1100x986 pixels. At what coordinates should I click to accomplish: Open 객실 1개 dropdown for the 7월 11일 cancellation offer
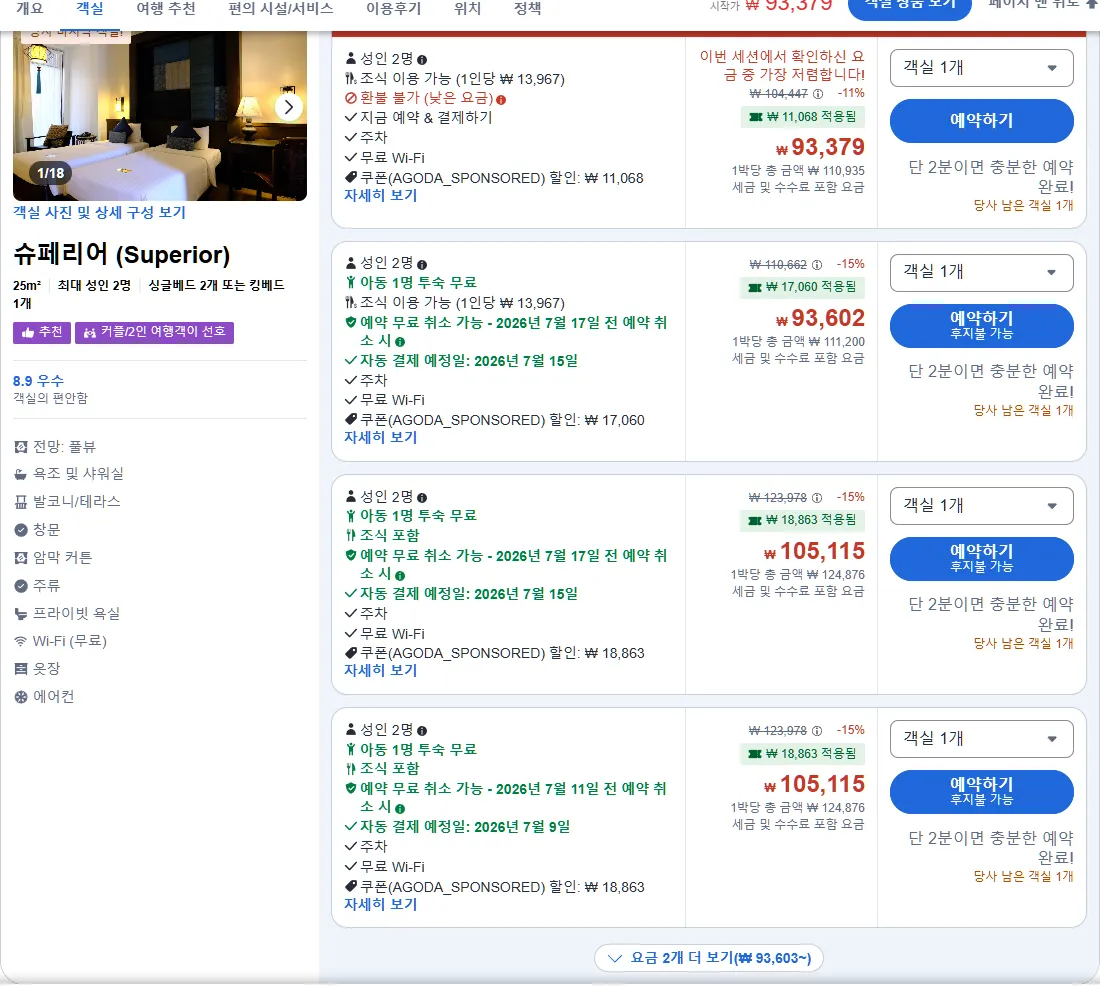click(981, 739)
